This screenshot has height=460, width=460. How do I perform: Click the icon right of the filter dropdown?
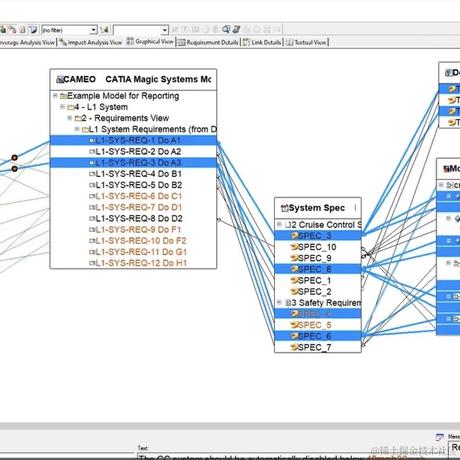105,30
